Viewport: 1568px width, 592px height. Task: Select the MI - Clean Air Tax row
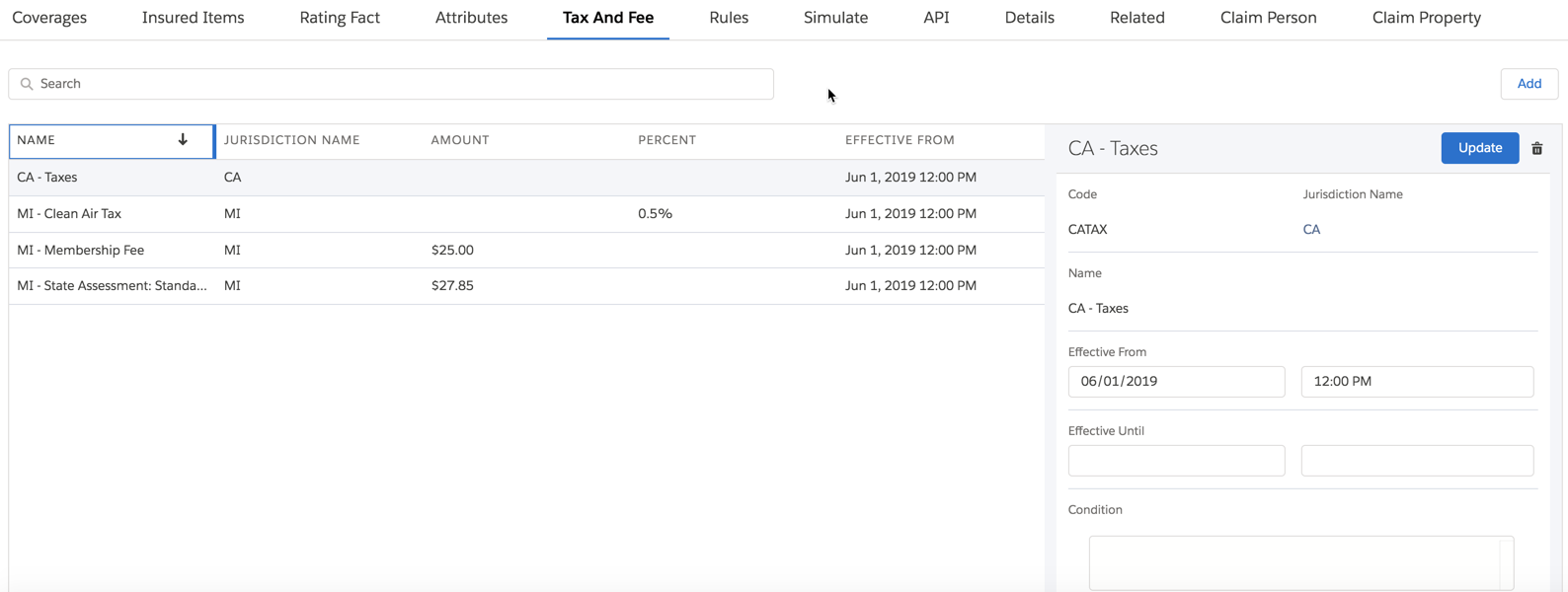click(526, 214)
